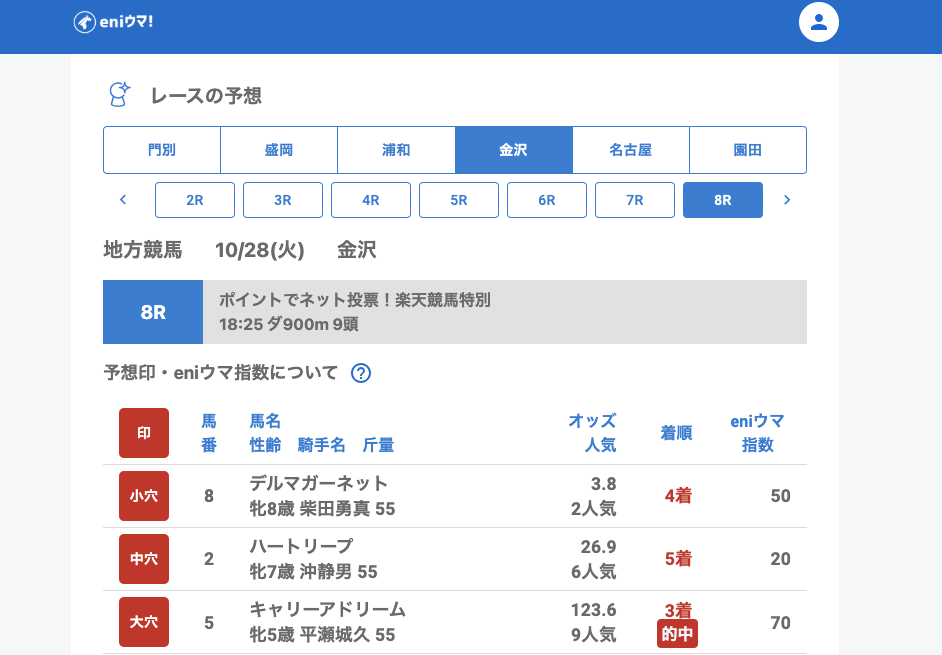Viewport: 942px width, 655px height.
Task: Show next races with right chevron
Action: pyautogui.click(x=787, y=200)
